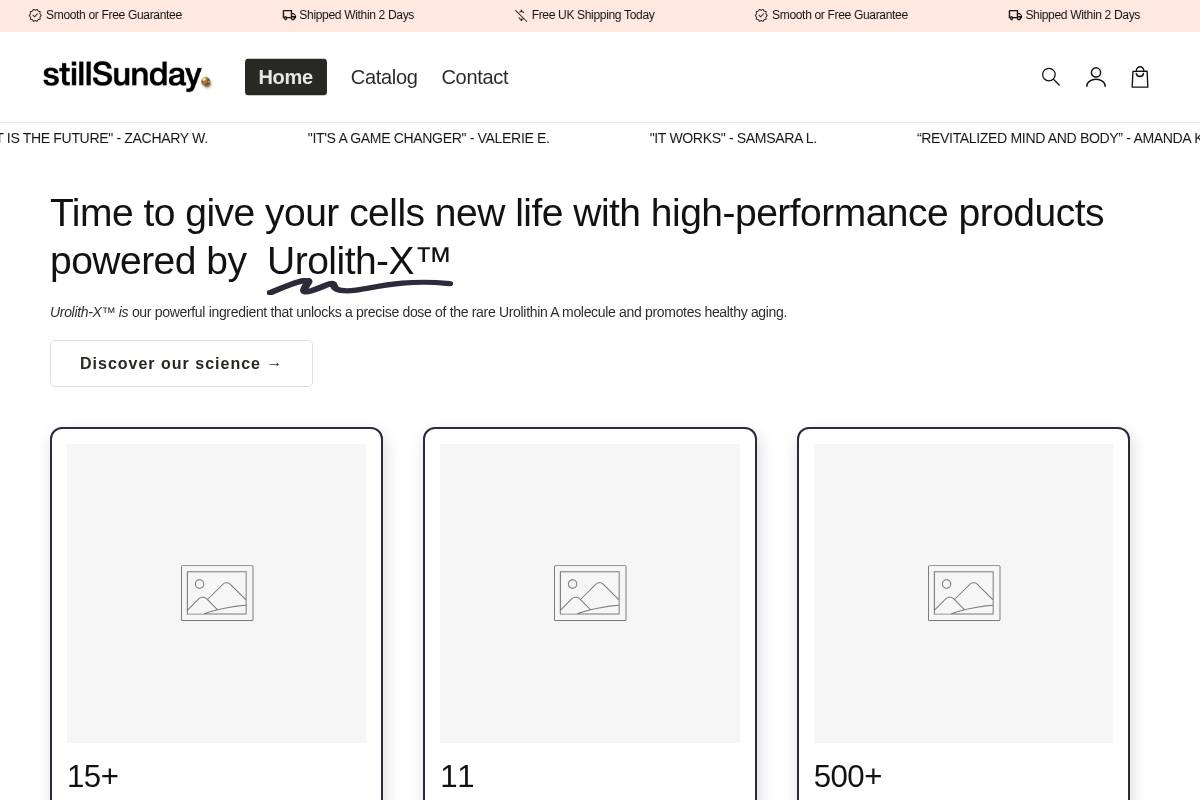Click the second Shipped Within 2 Days text on the right
1200x800 pixels.
pos(1082,15)
